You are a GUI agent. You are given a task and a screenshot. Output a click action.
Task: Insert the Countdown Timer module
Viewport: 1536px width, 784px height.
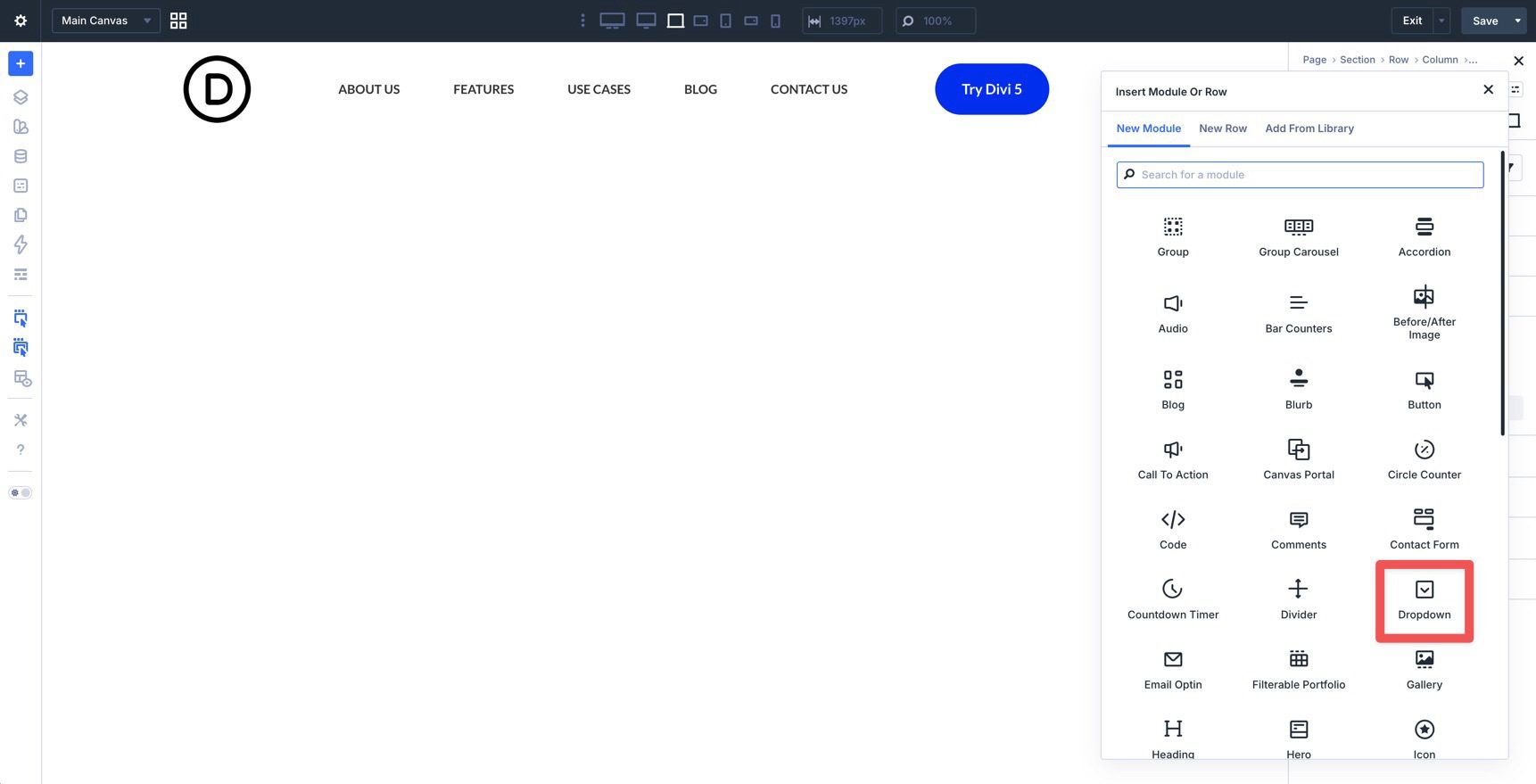click(x=1173, y=599)
